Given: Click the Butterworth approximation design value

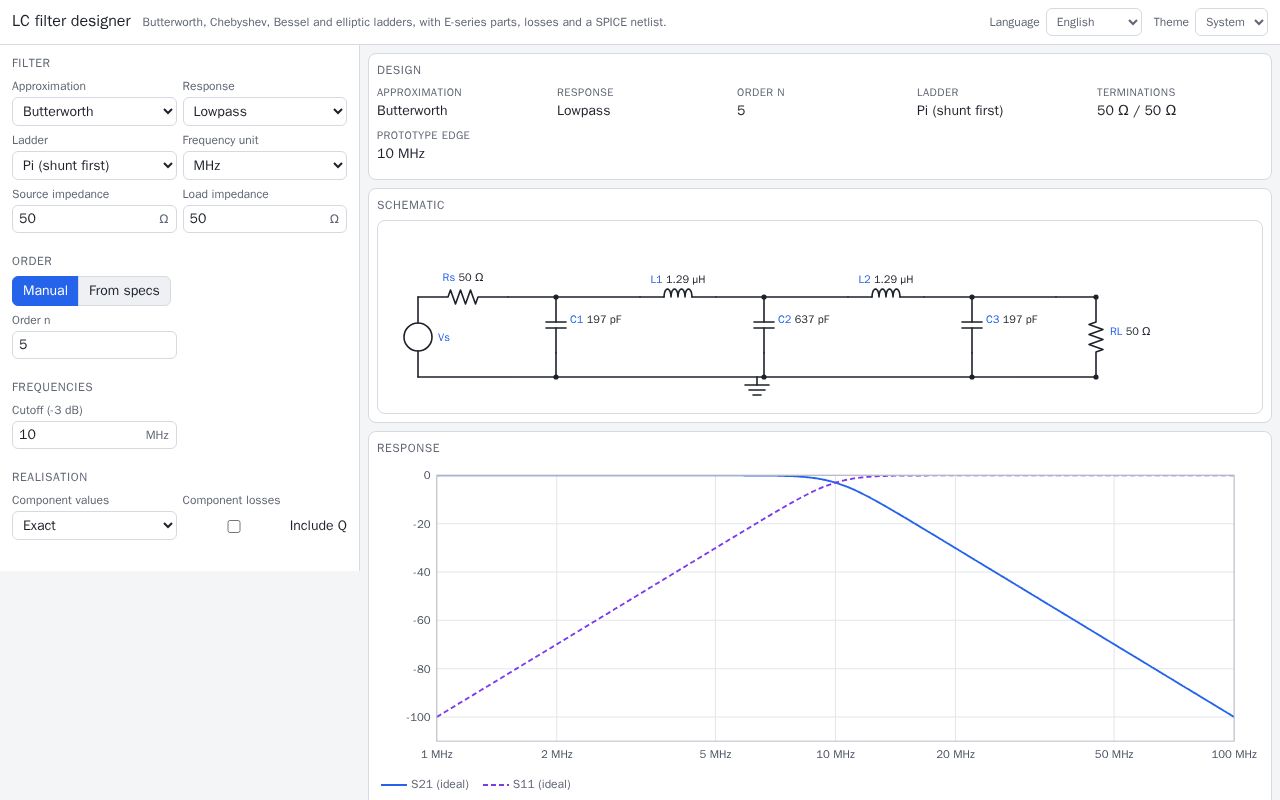Looking at the screenshot, I should 412,111.
